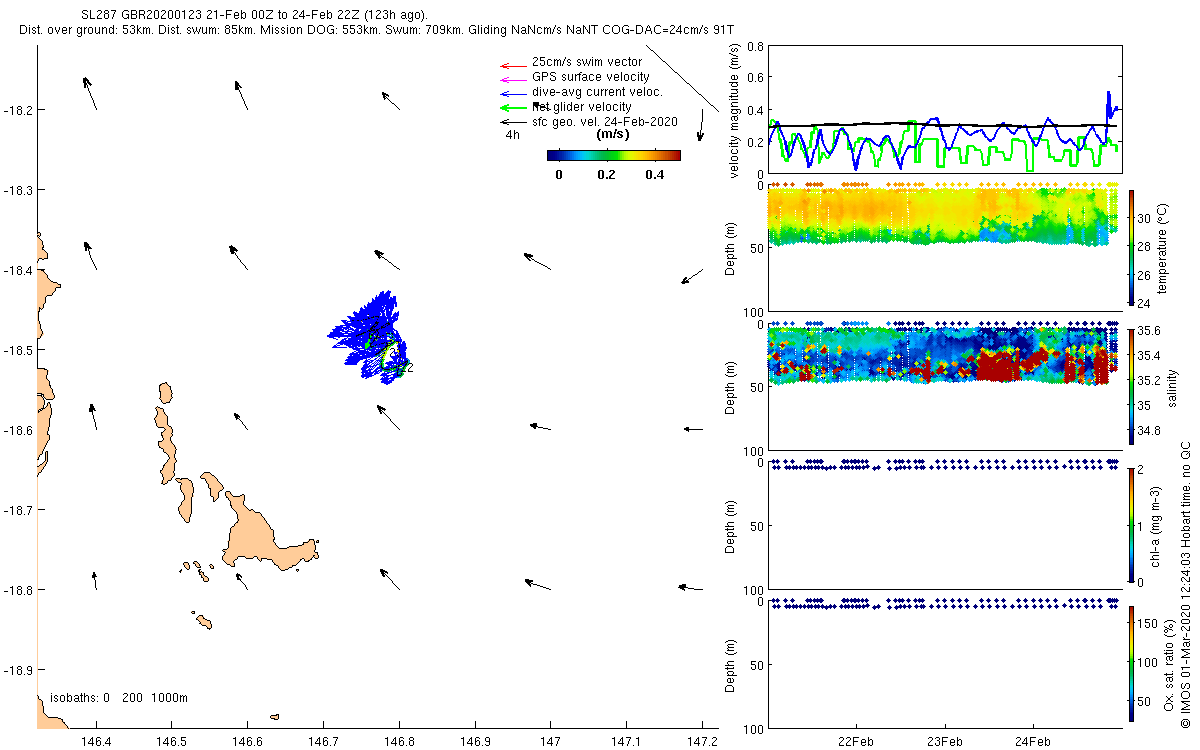Click the '24Feb' time axis tick
This screenshot has height=750, width=1200.
point(1032,742)
